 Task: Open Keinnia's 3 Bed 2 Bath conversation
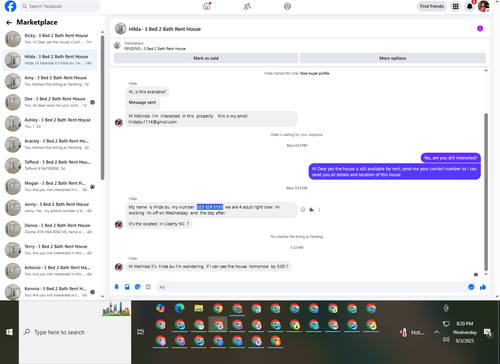[50, 292]
